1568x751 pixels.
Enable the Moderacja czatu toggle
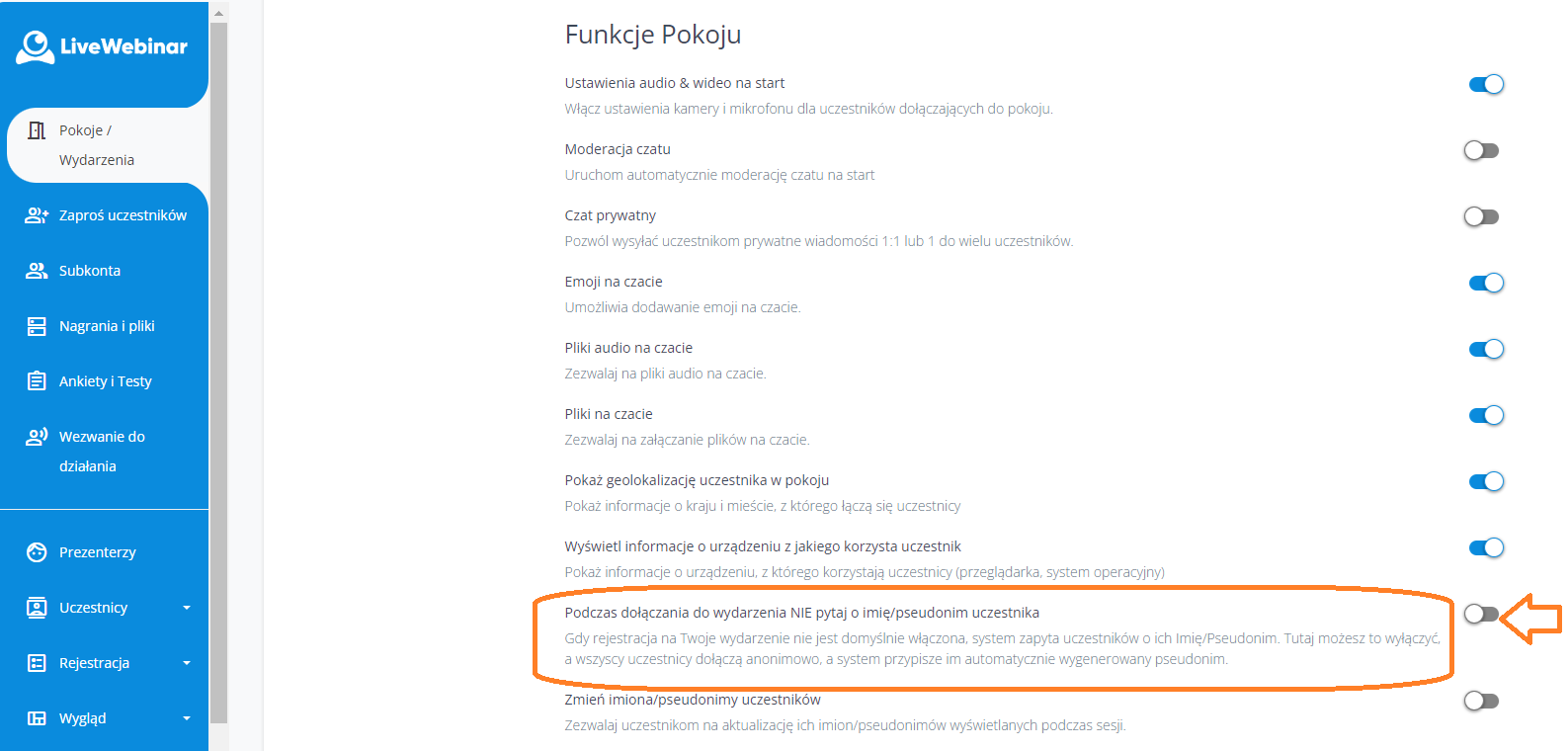click(1481, 150)
